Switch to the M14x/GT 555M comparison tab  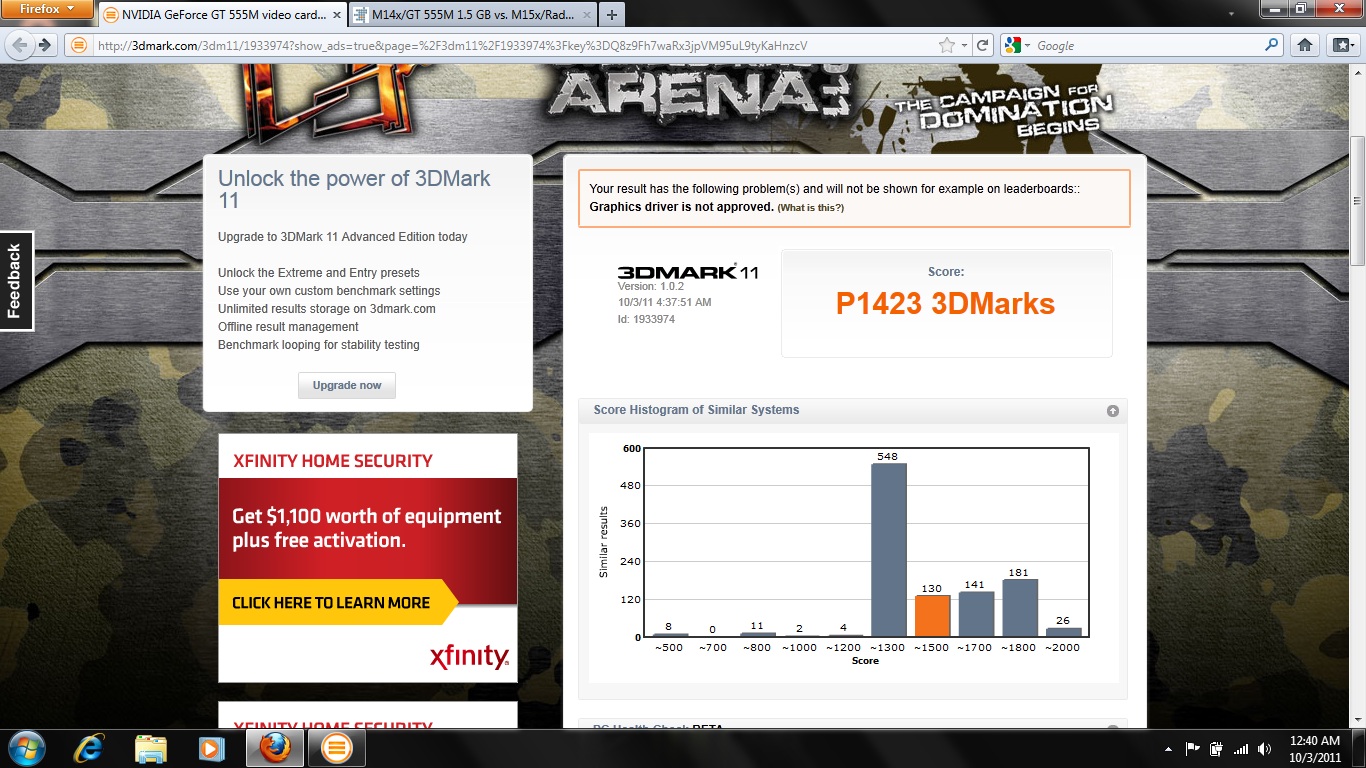pos(470,15)
